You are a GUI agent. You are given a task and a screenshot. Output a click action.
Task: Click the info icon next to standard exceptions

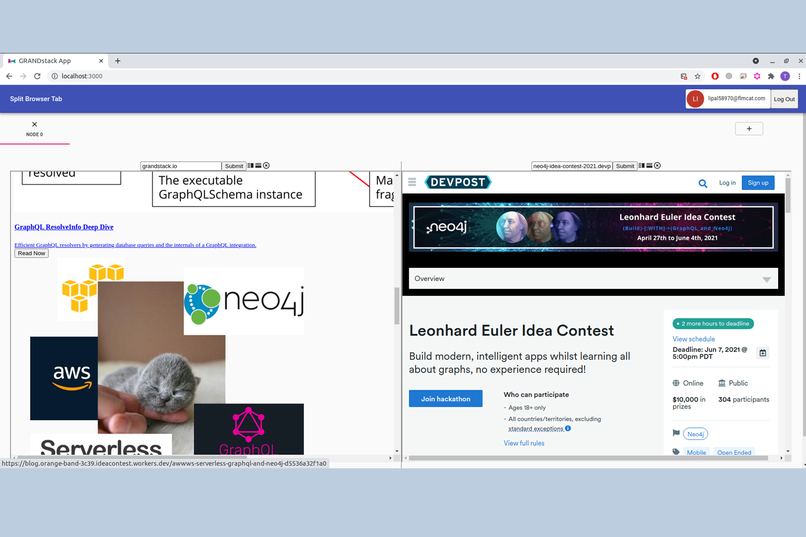(x=567, y=428)
